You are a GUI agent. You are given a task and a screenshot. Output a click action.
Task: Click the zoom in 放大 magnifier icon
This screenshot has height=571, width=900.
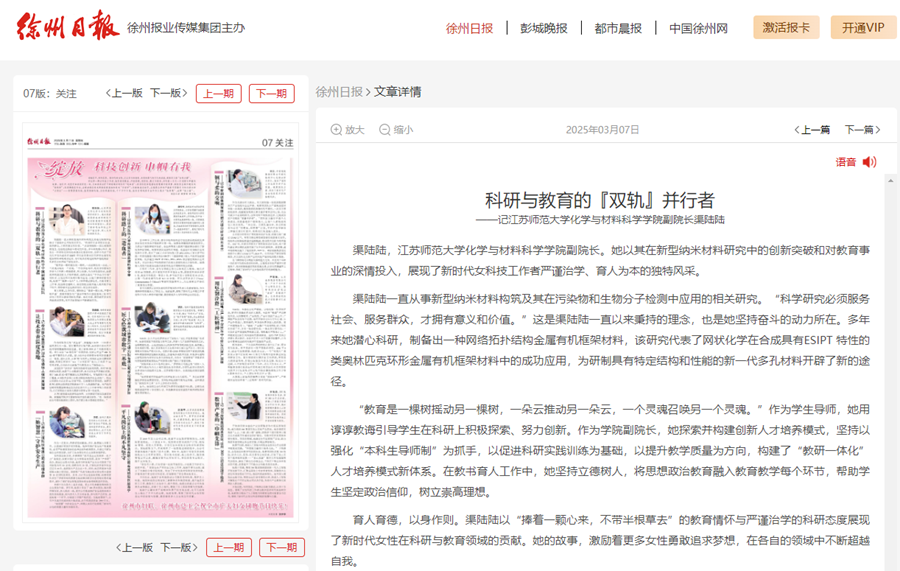337,130
